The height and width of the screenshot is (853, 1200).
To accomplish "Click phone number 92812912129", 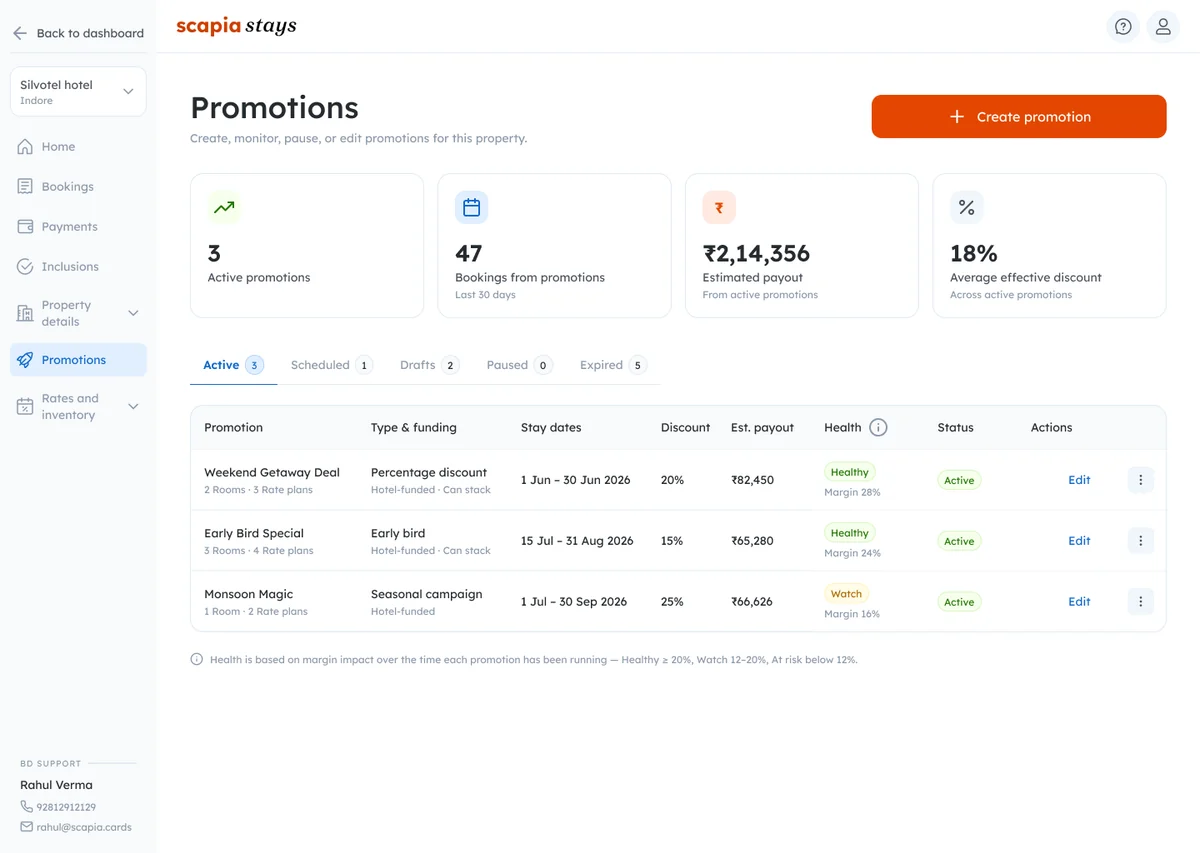I will click(68, 807).
